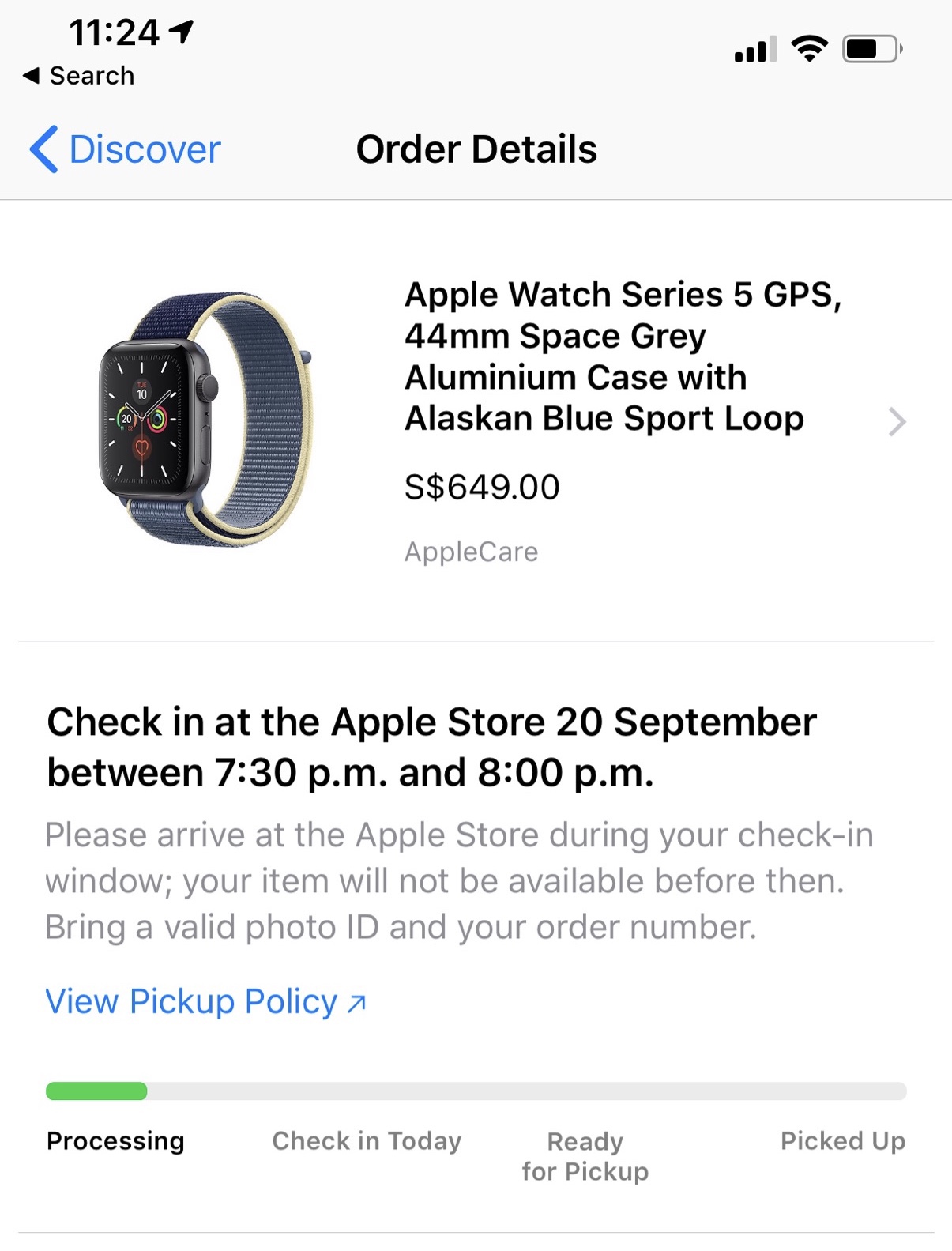This screenshot has width=952, height=1251.
Task: Tap the AppleCare label under the price
Action: tap(471, 552)
